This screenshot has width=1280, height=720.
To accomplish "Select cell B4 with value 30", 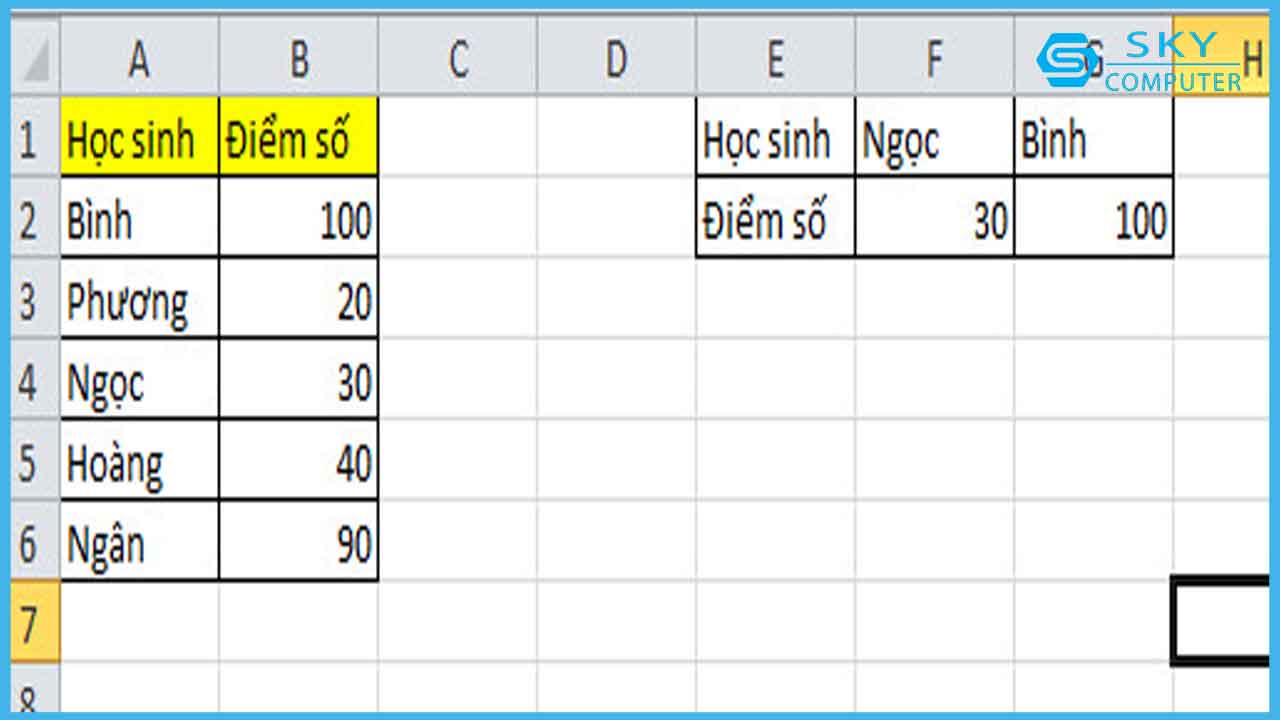I will click(x=298, y=379).
